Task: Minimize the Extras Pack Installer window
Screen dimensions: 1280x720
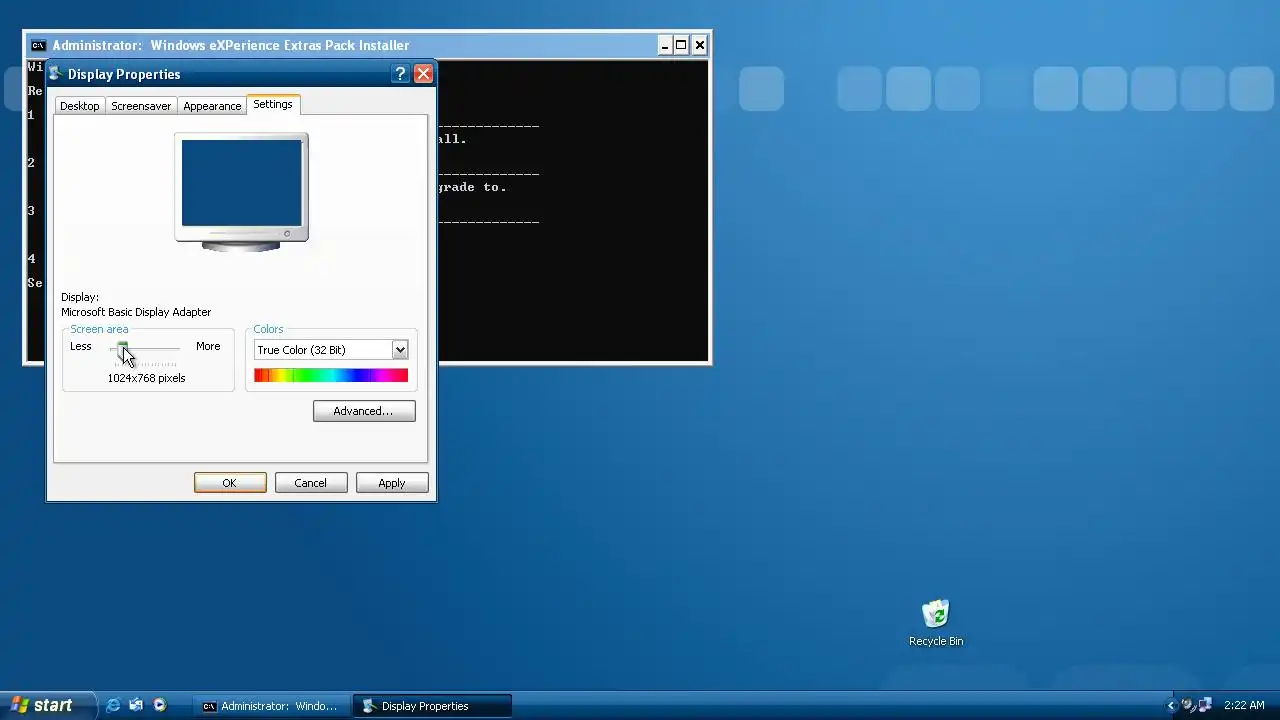Action: (x=665, y=45)
